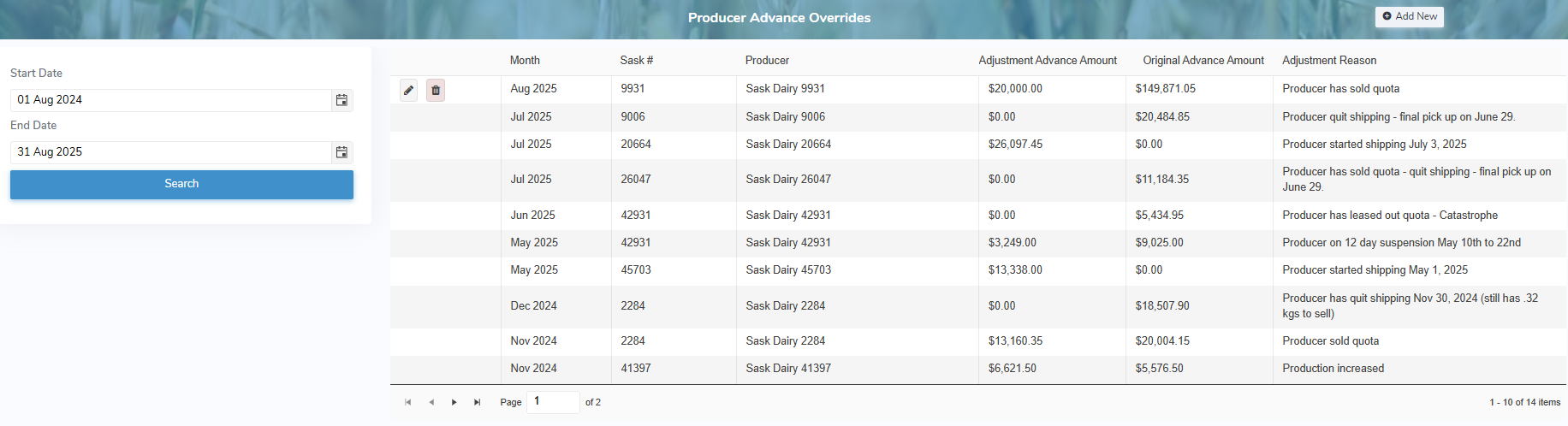Jump to the last page of results
Image resolution: width=1568 pixels, height=426 pixels.
(478, 402)
